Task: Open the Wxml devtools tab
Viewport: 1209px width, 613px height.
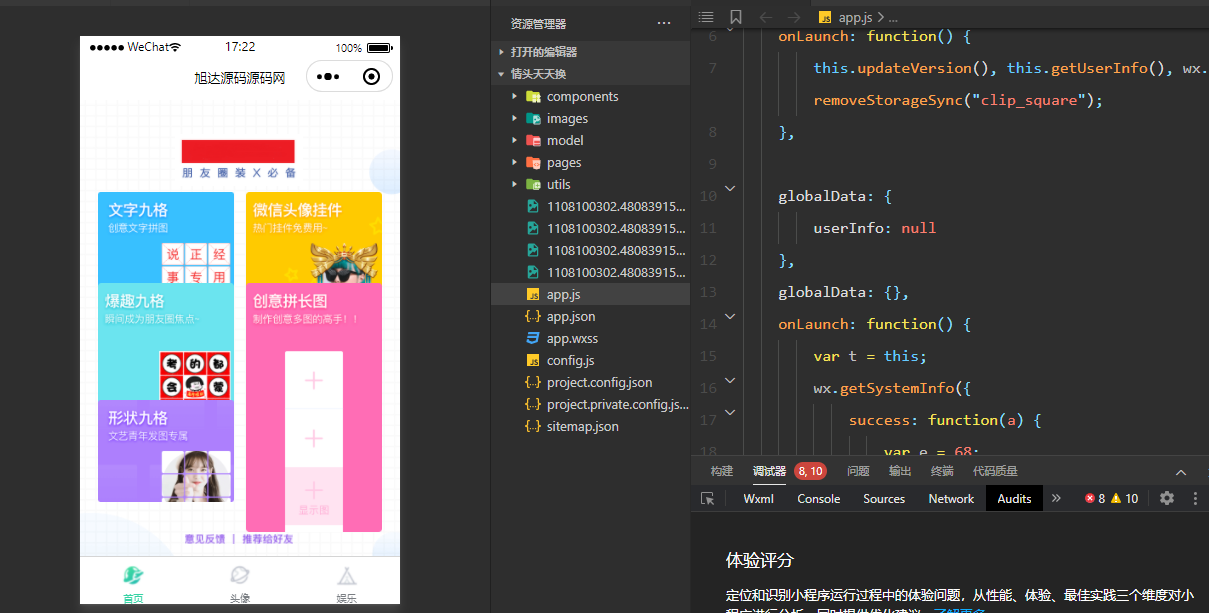Action: click(x=759, y=498)
